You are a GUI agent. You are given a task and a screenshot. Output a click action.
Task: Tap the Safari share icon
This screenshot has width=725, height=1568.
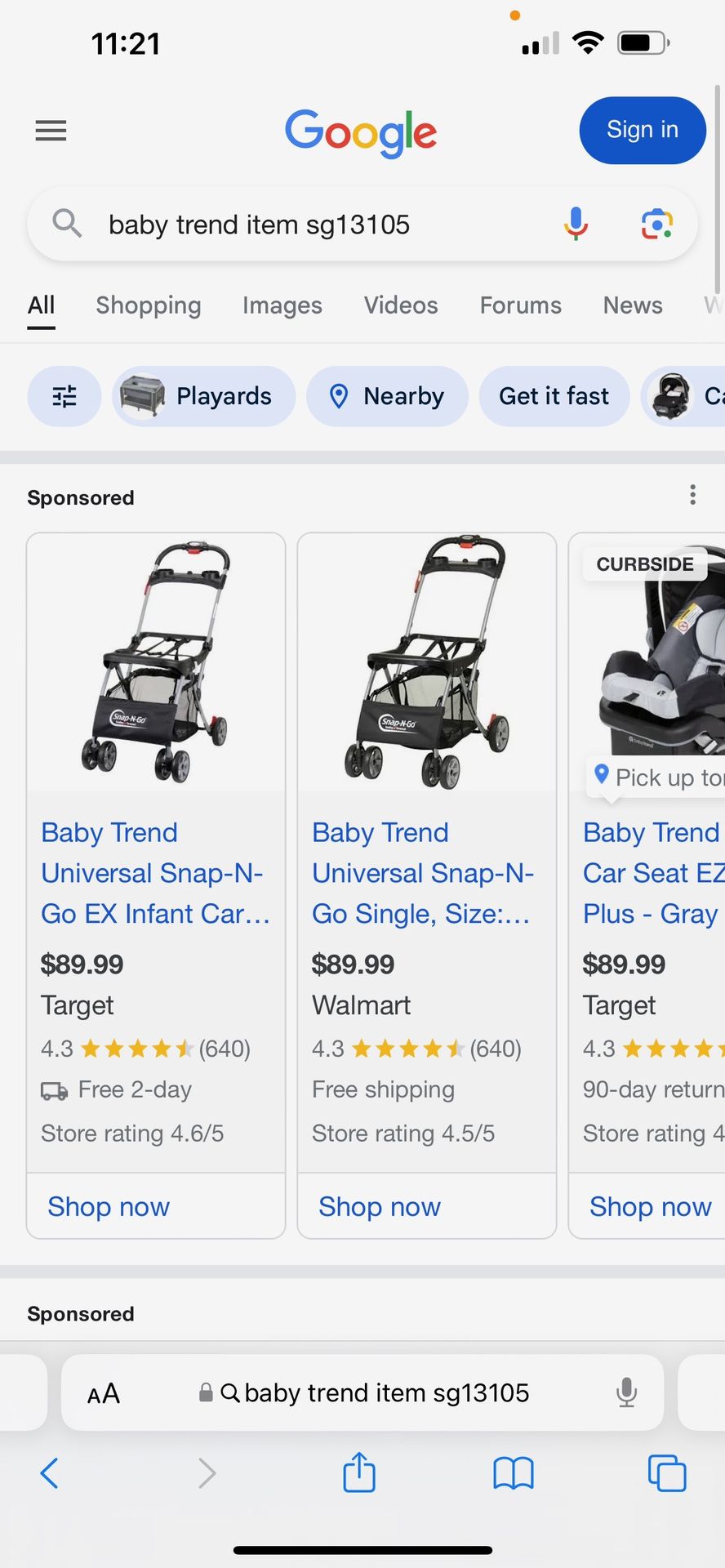click(359, 1473)
